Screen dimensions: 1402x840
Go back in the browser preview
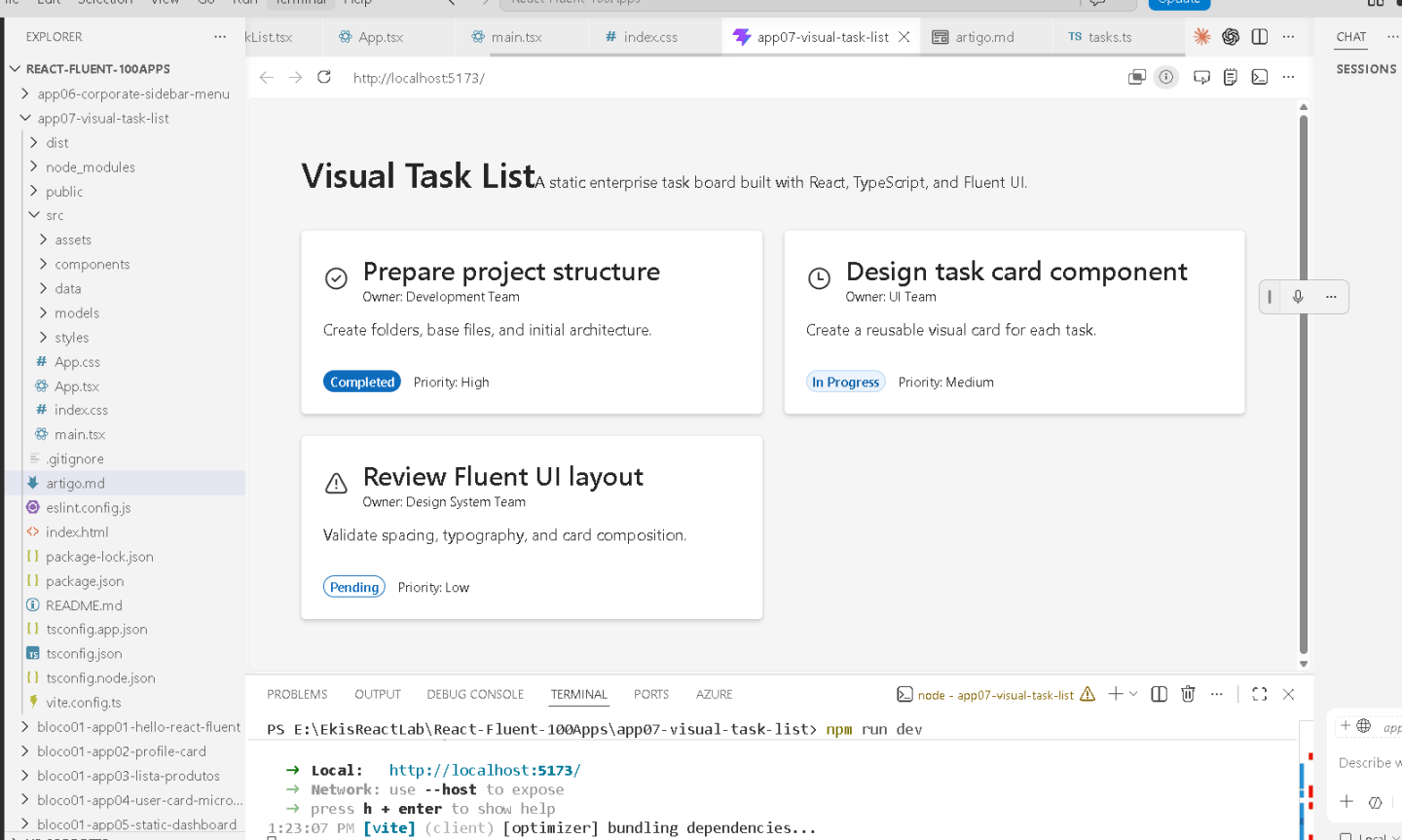(267, 77)
